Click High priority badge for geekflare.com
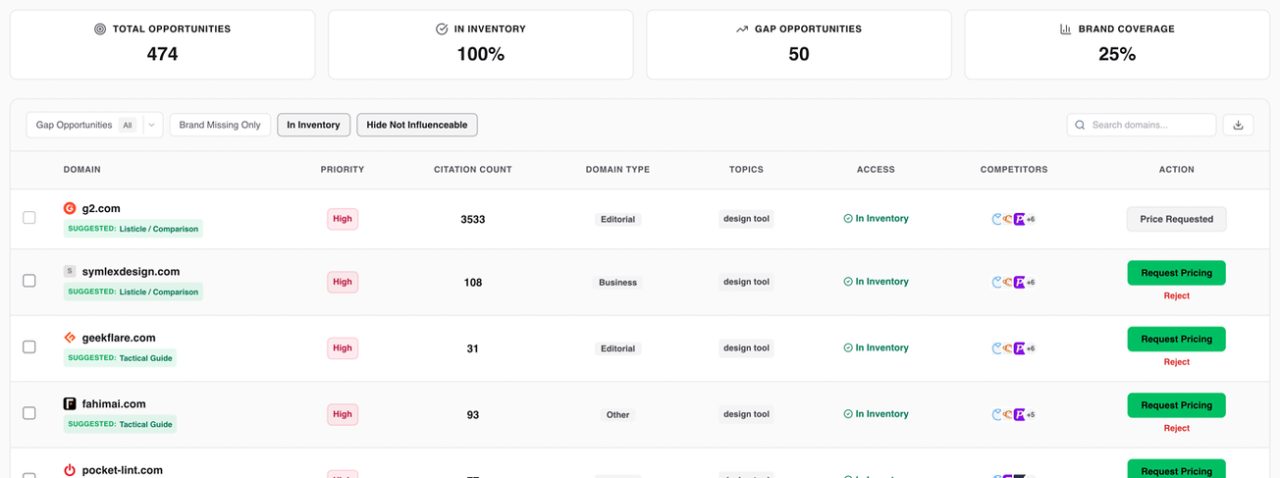 pyautogui.click(x=342, y=348)
